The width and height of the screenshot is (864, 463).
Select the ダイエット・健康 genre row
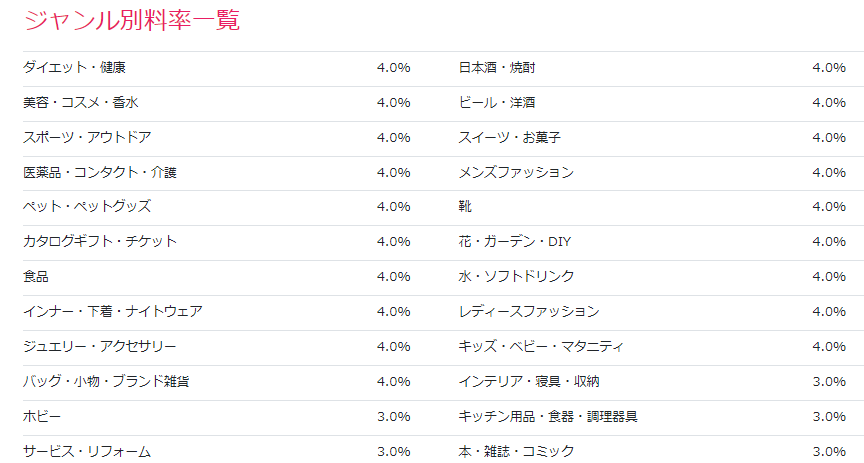click(74, 68)
